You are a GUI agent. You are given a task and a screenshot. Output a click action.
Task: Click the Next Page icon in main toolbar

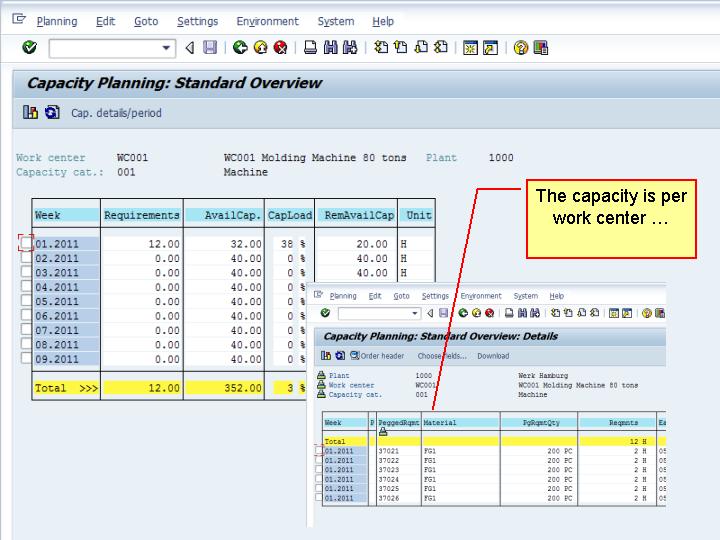click(421, 47)
